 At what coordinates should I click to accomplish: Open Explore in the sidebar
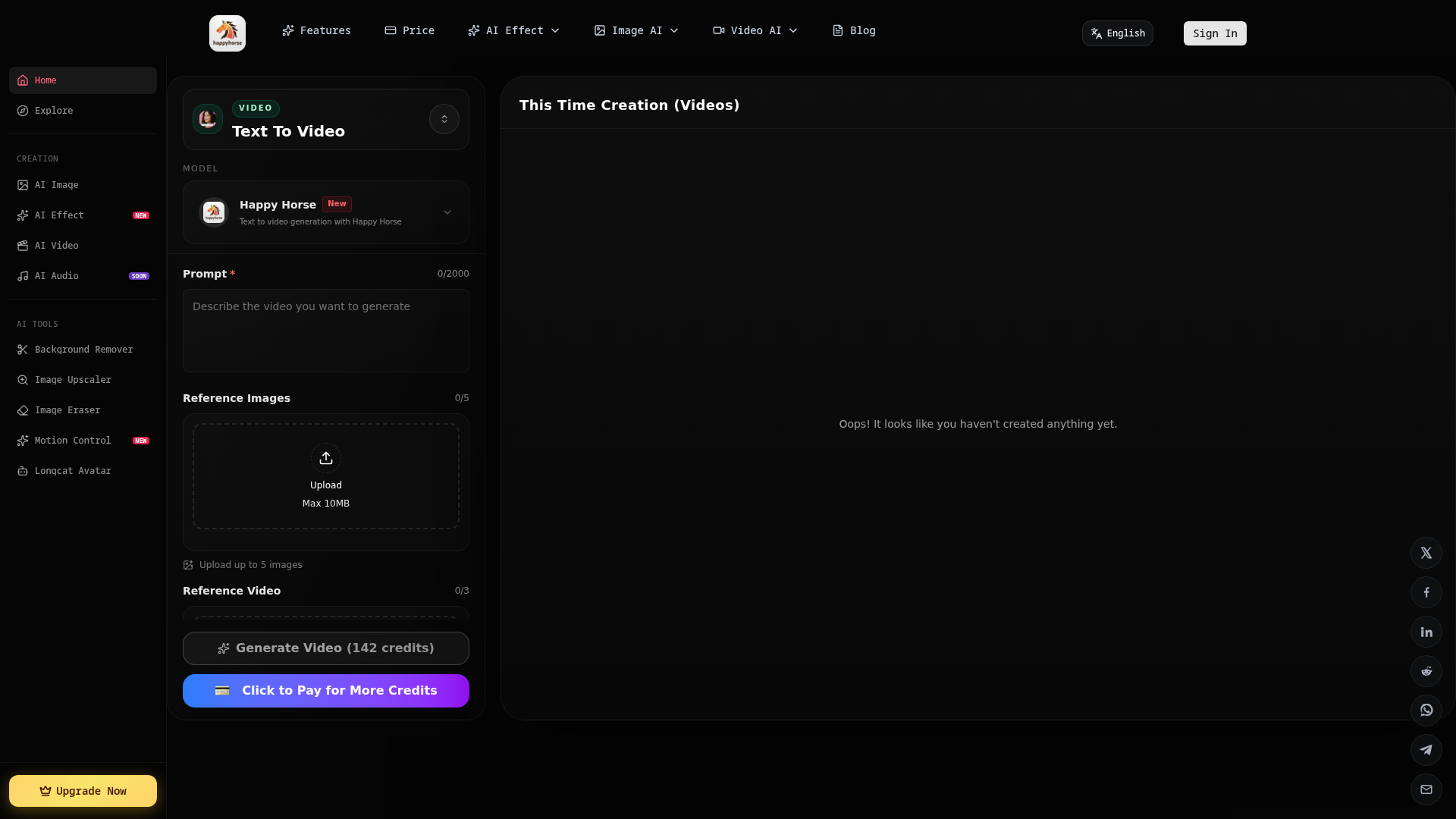54,111
